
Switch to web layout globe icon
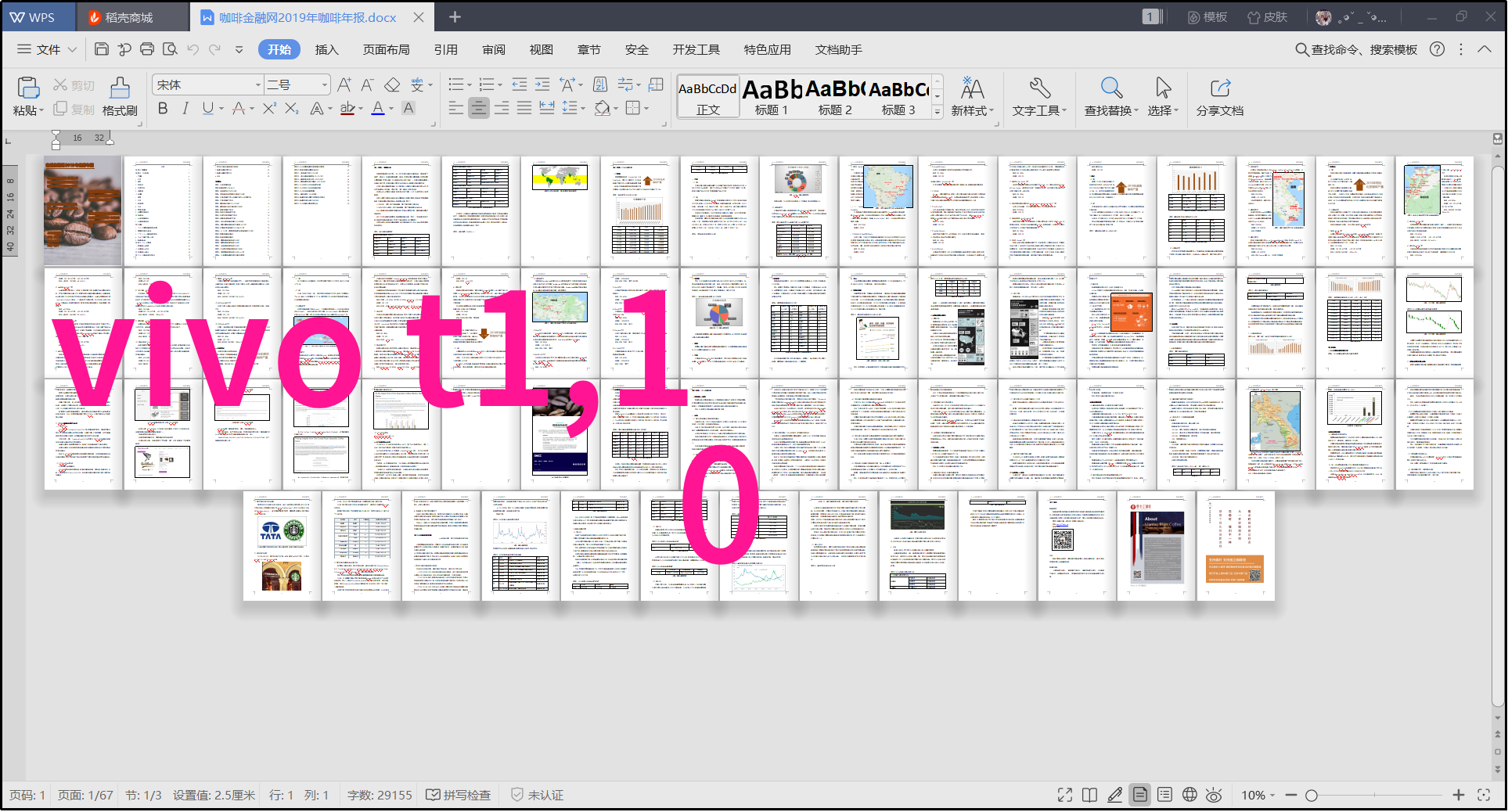[1189, 795]
